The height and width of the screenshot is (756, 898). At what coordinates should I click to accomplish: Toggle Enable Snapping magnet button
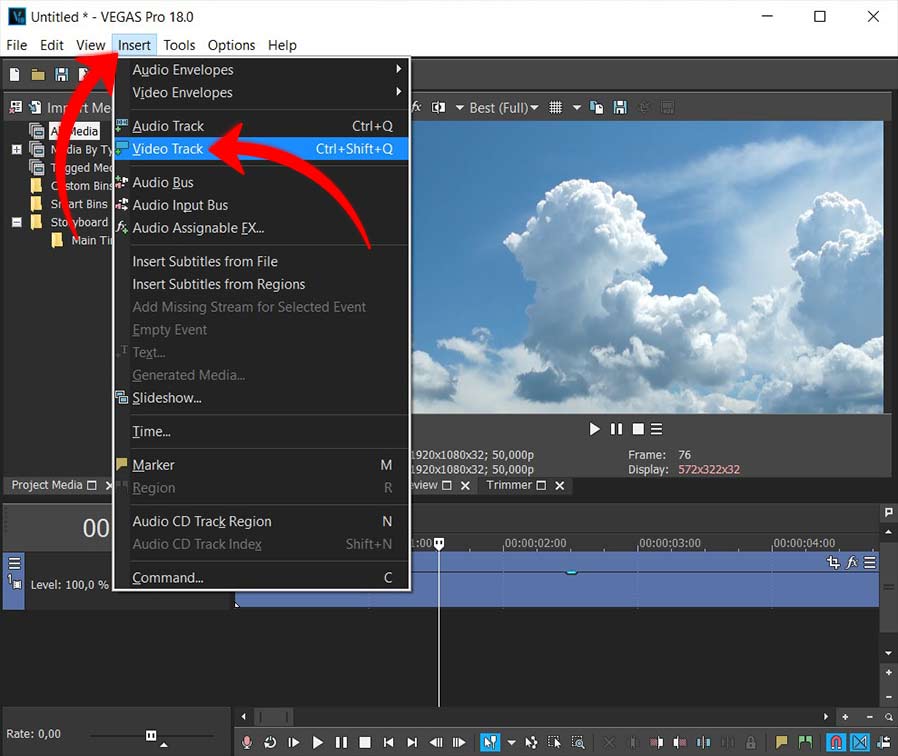836,743
